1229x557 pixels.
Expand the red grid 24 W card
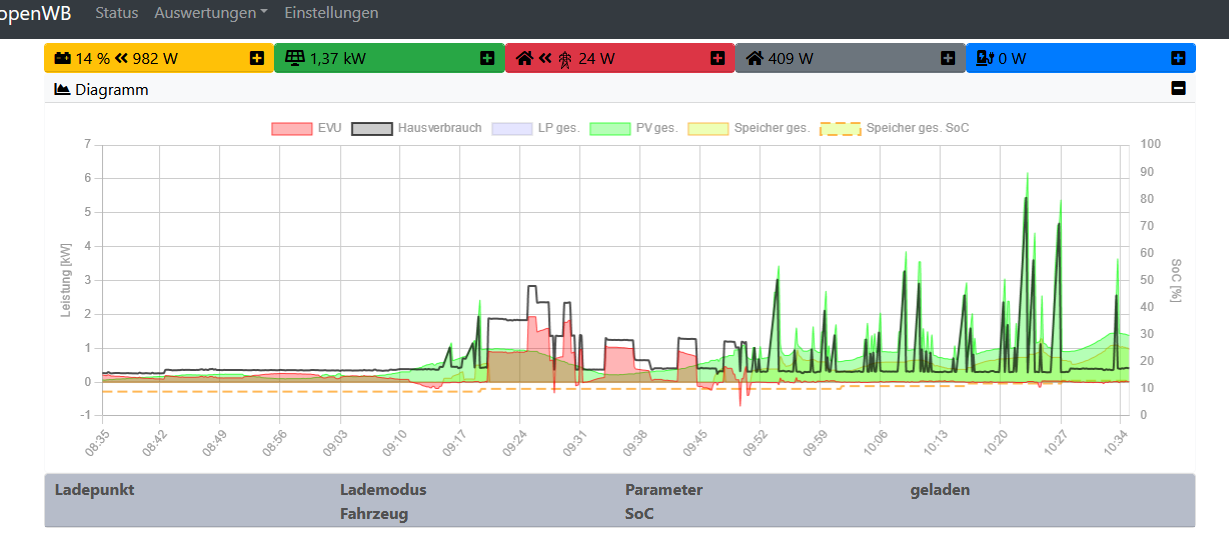tap(717, 58)
